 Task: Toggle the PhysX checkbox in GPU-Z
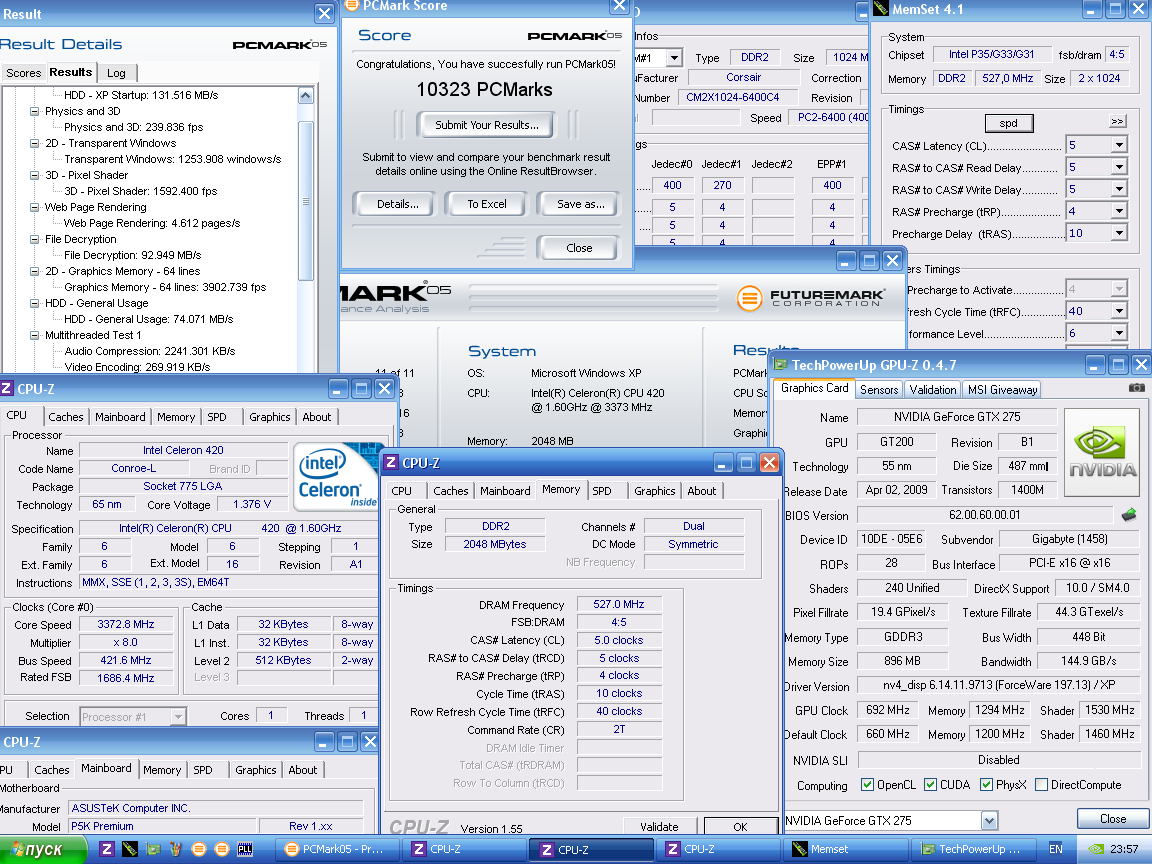tap(986, 785)
